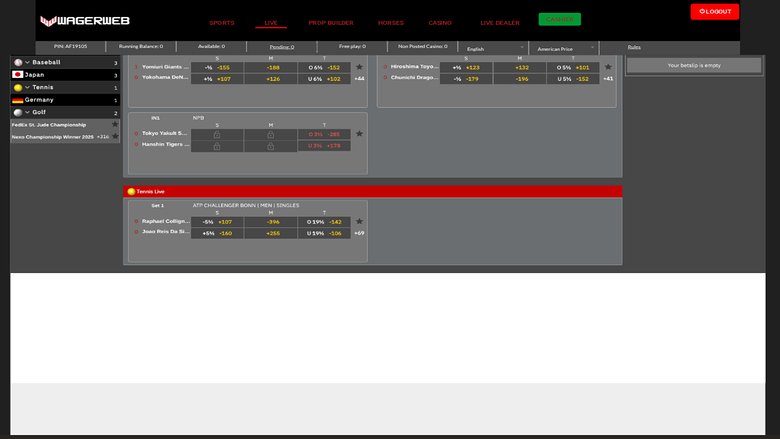The width and height of the screenshot is (780, 439).
Task: Star the Raphael Collignon tennis match
Action: 359,221
